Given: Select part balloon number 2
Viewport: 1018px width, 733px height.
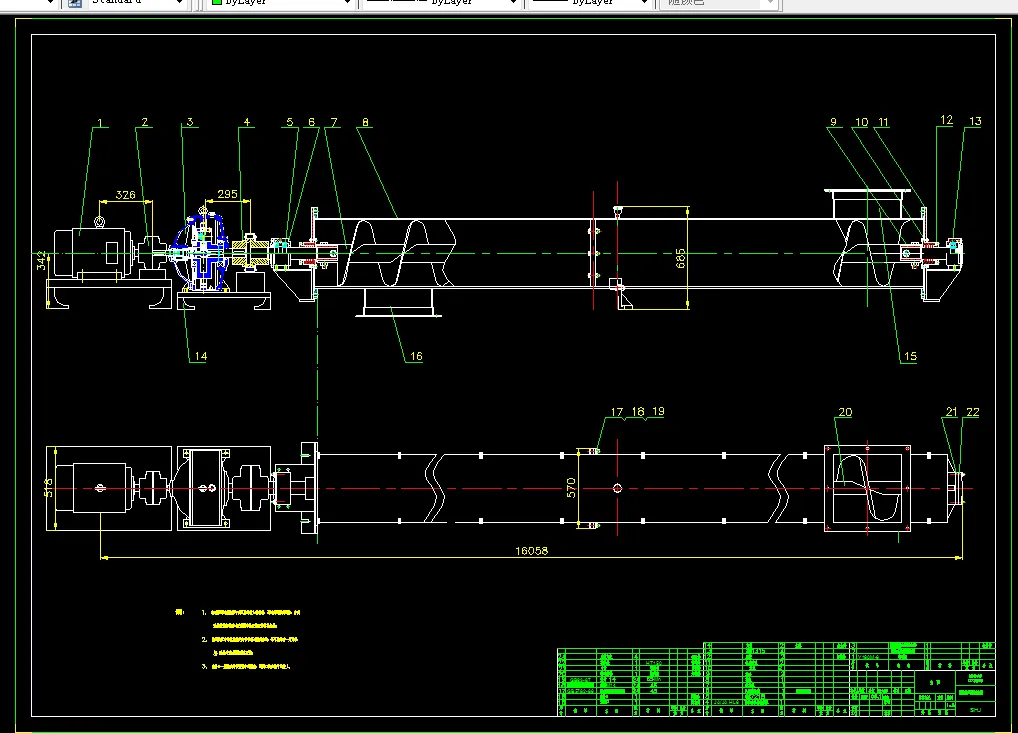Looking at the screenshot, I should (x=145, y=122).
